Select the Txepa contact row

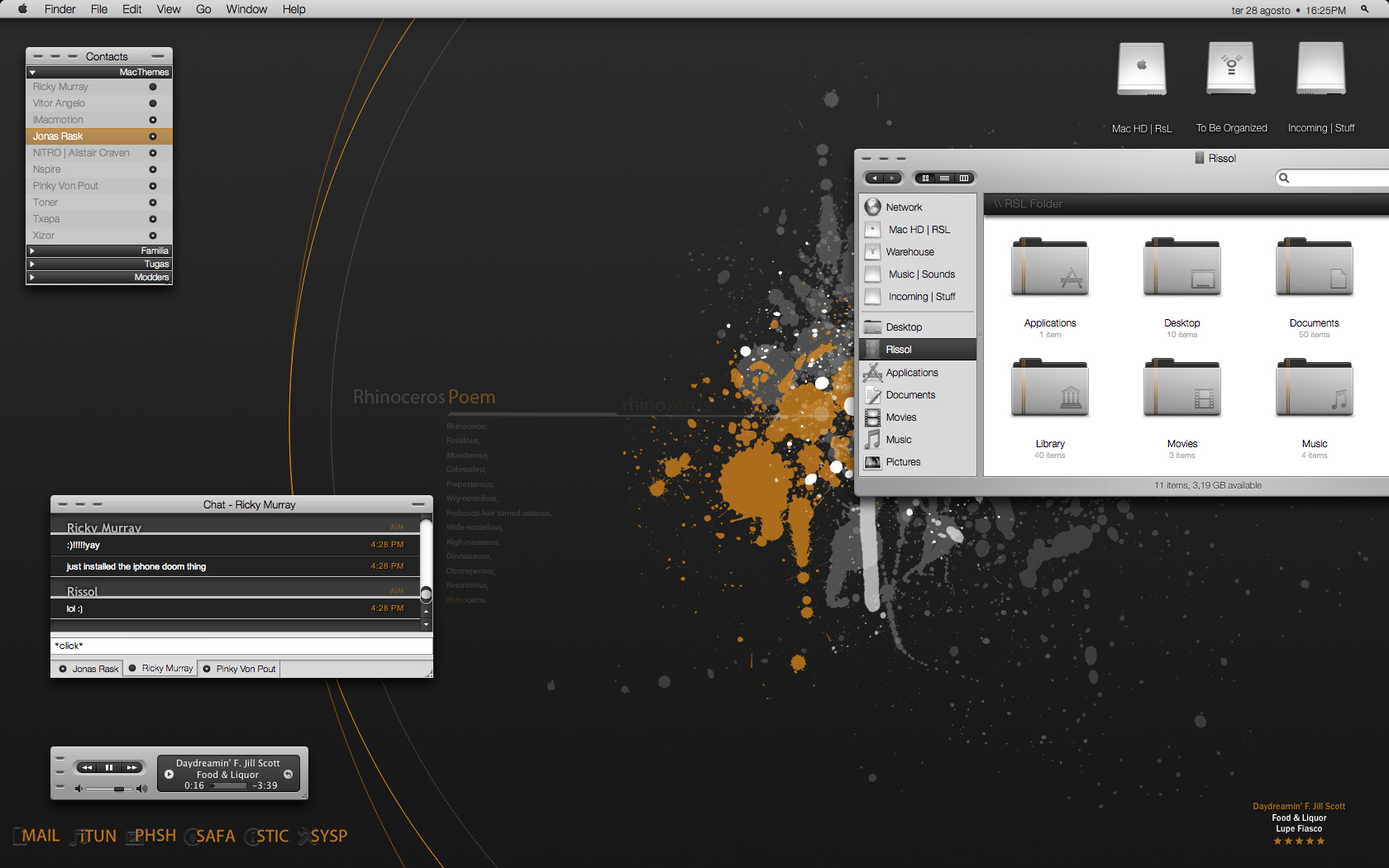tap(99, 219)
